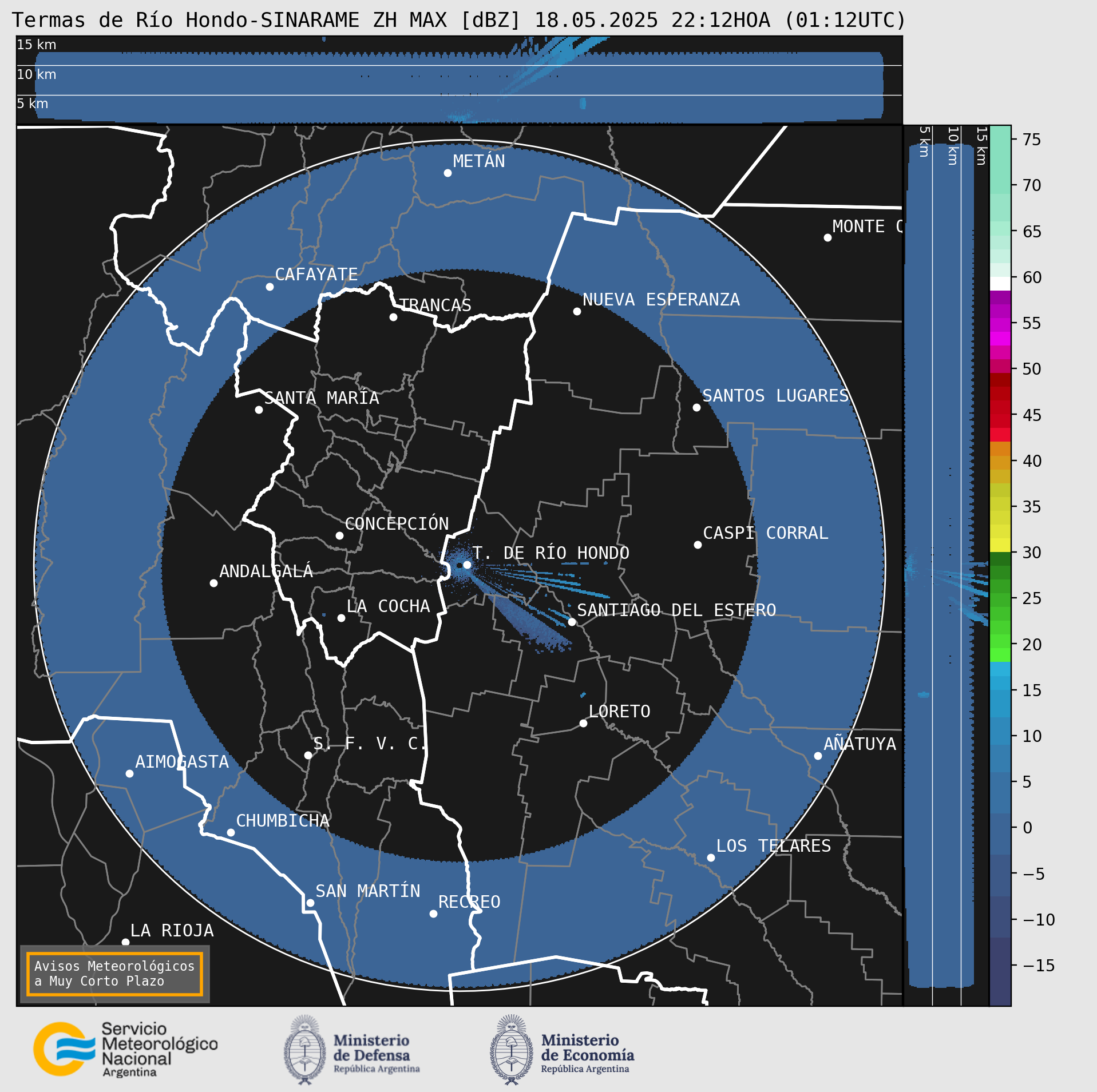Select the RECREO city marker
The height and width of the screenshot is (1092, 1097).
click(x=433, y=914)
